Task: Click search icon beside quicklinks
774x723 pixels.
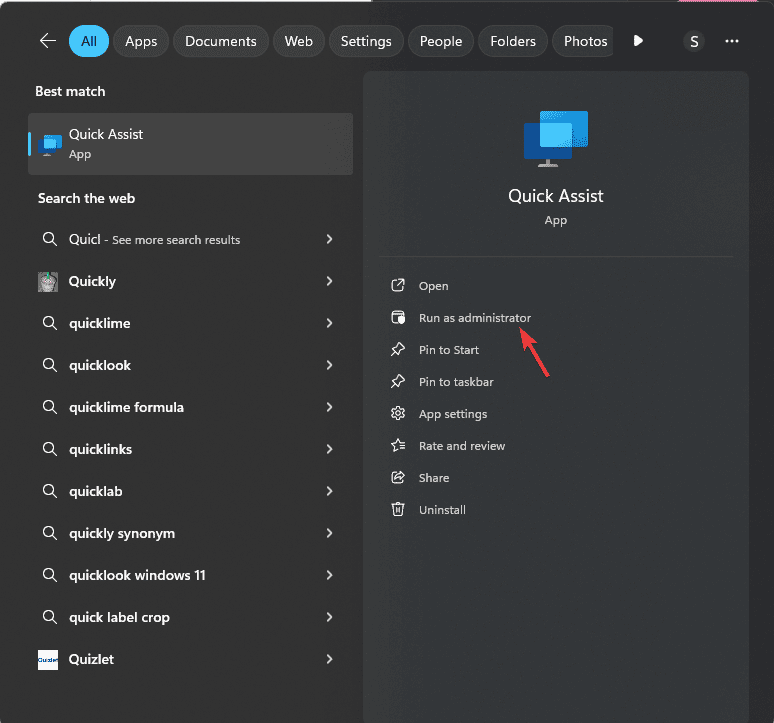Action: click(49, 449)
